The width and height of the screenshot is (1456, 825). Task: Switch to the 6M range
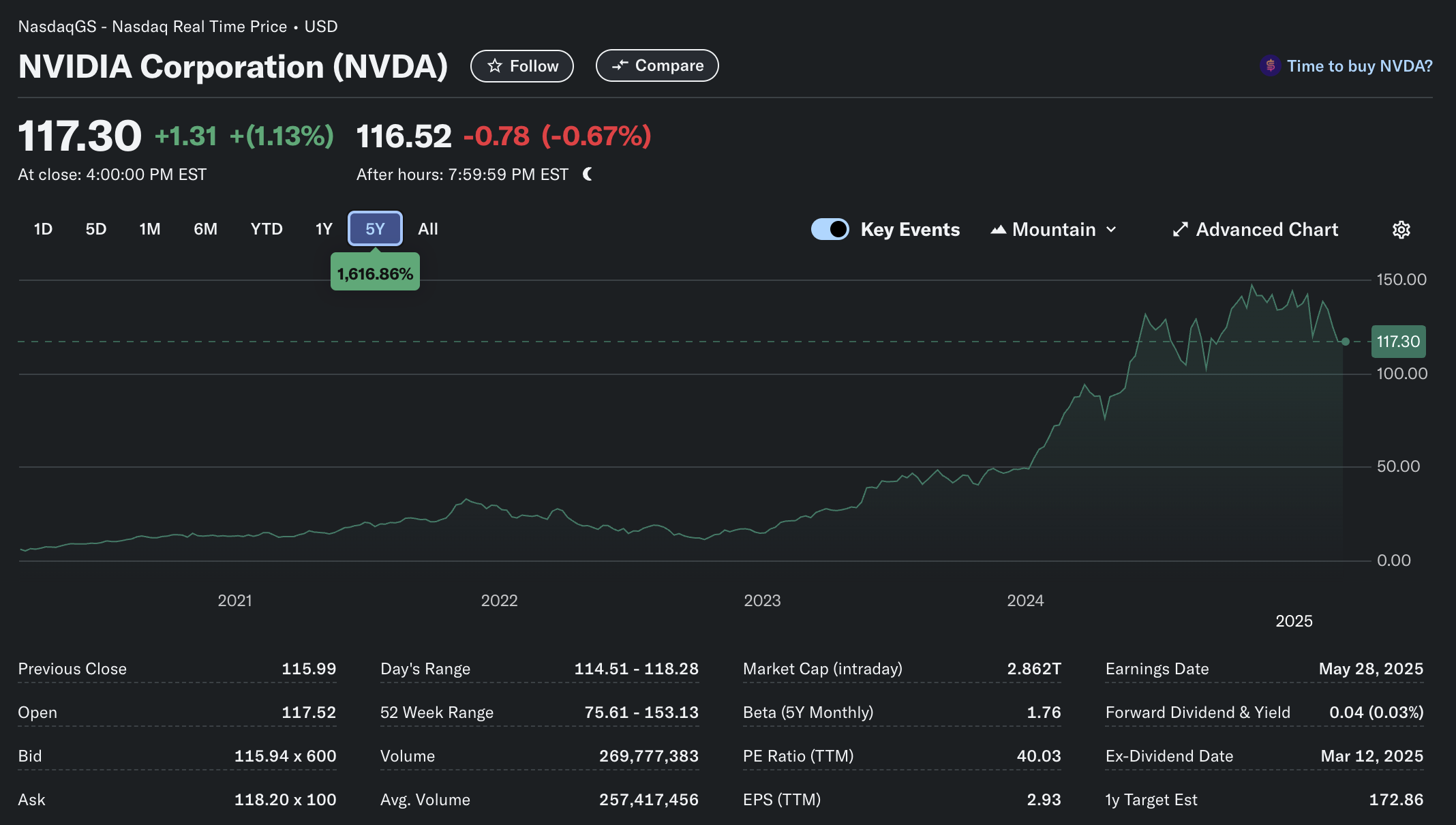(x=205, y=229)
